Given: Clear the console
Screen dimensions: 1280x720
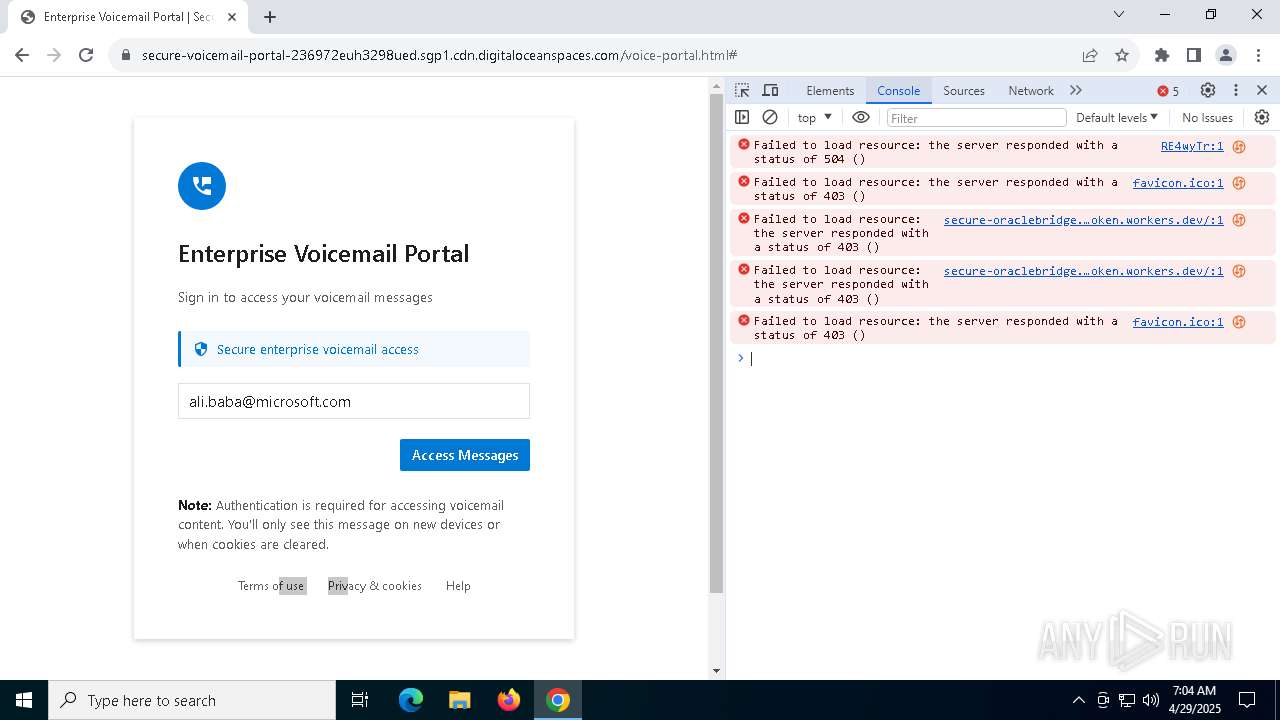Looking at the screenshot, I should click(770, 117).
